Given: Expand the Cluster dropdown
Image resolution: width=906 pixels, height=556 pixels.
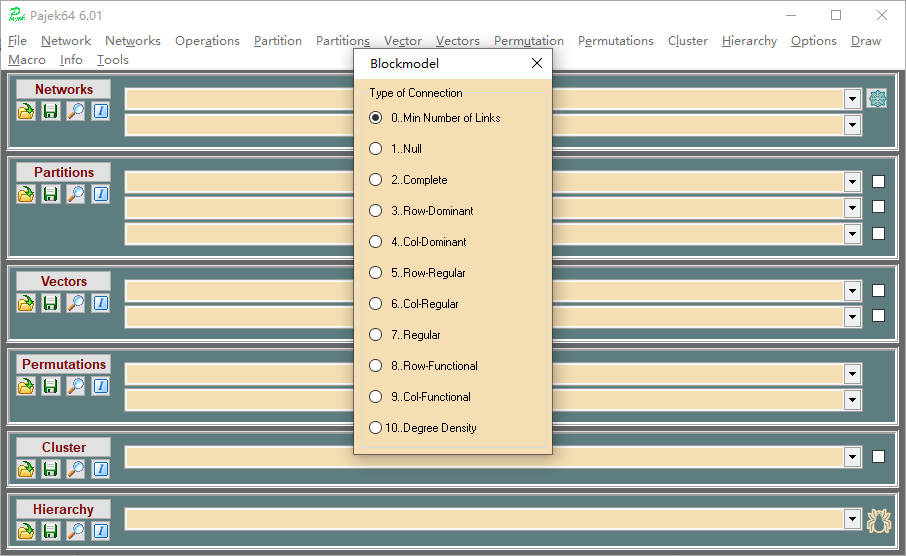Looking at the screenshot, I should click(852, 457).
